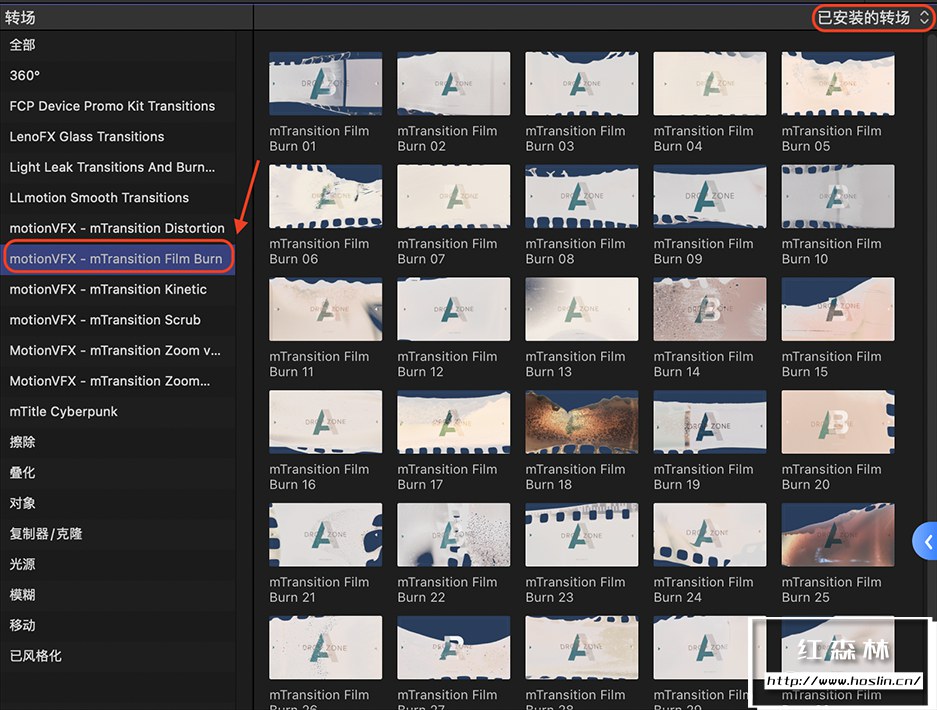Image resolution: width=937 pixels, height=710 pixels.
Task: Select MotionVFX - mTransition Zoom v... category
Action: pos(118,350)
